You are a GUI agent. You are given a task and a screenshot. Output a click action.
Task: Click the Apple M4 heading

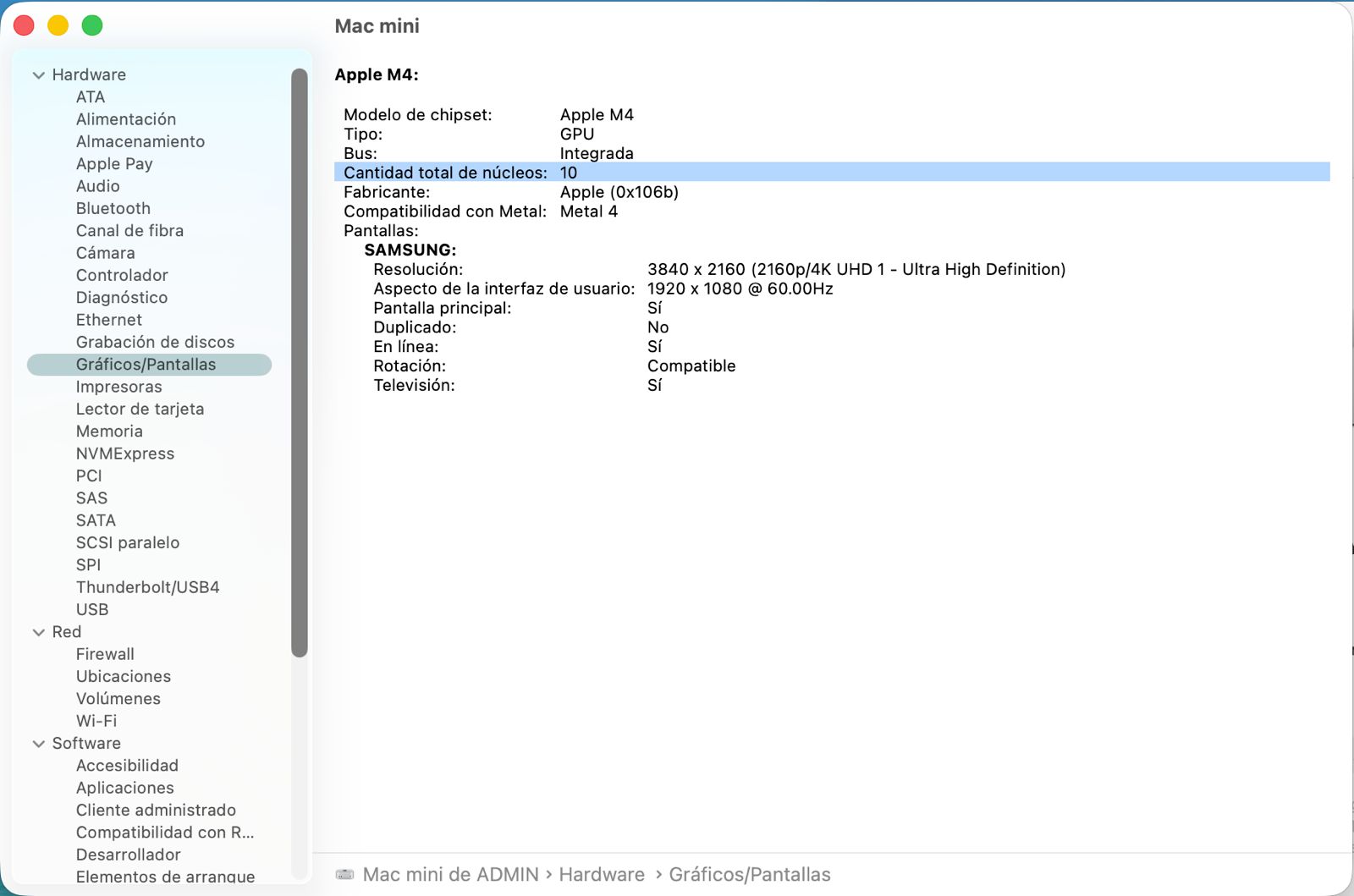377,74
